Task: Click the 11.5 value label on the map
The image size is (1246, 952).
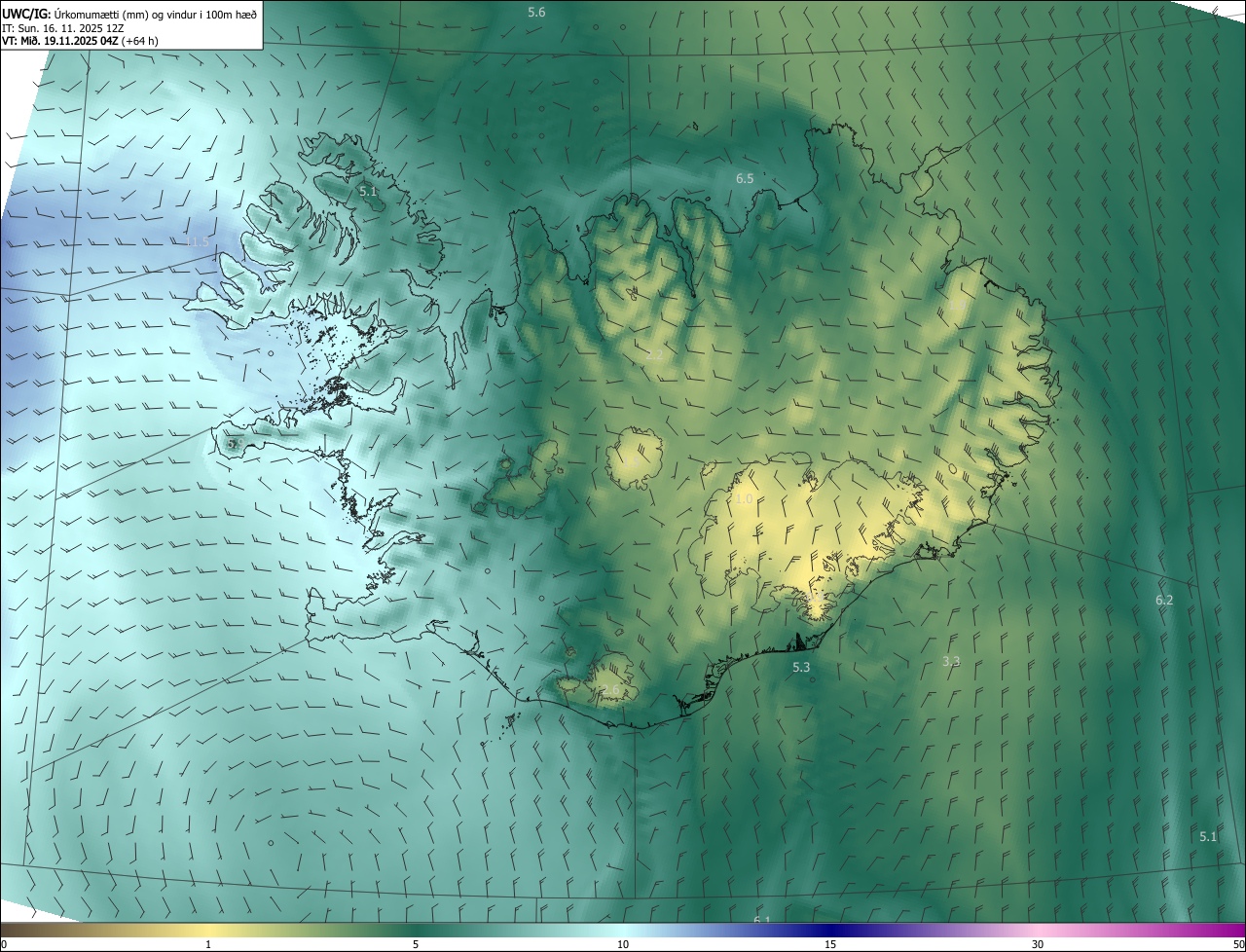Action: (198, 240)
